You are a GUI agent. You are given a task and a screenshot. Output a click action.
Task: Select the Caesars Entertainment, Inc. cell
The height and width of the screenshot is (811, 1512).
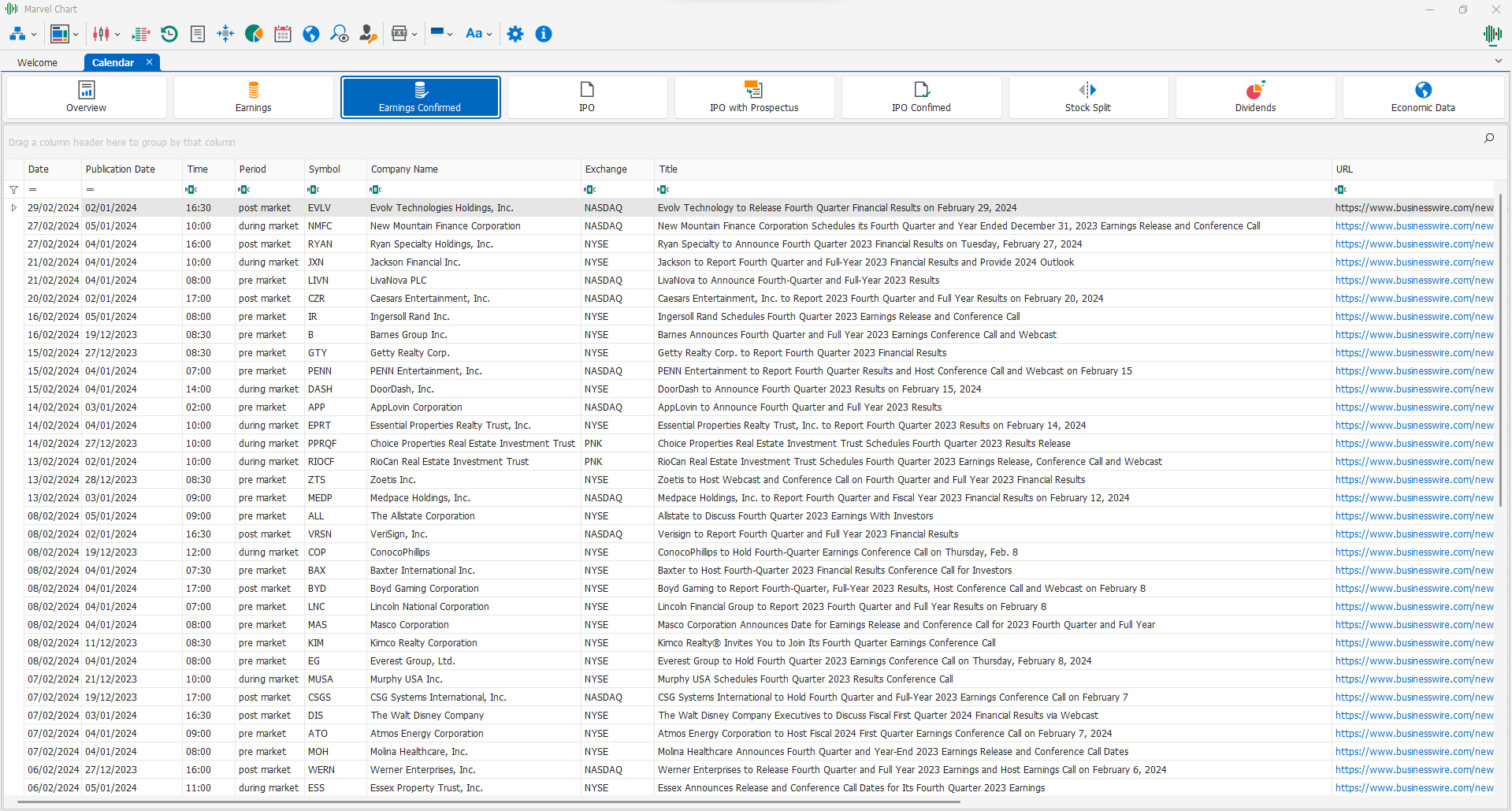click(474, 299)
